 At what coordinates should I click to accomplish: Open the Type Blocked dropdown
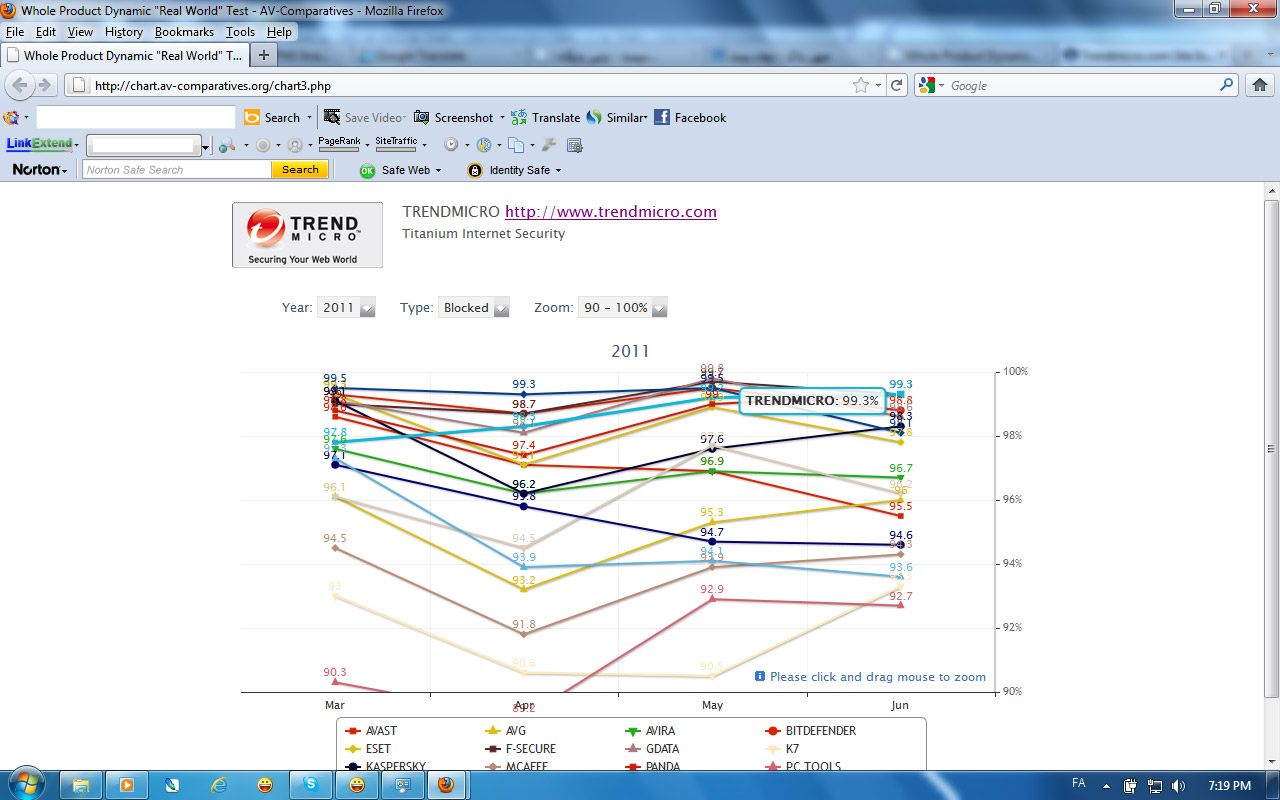[x=474, y=308]
